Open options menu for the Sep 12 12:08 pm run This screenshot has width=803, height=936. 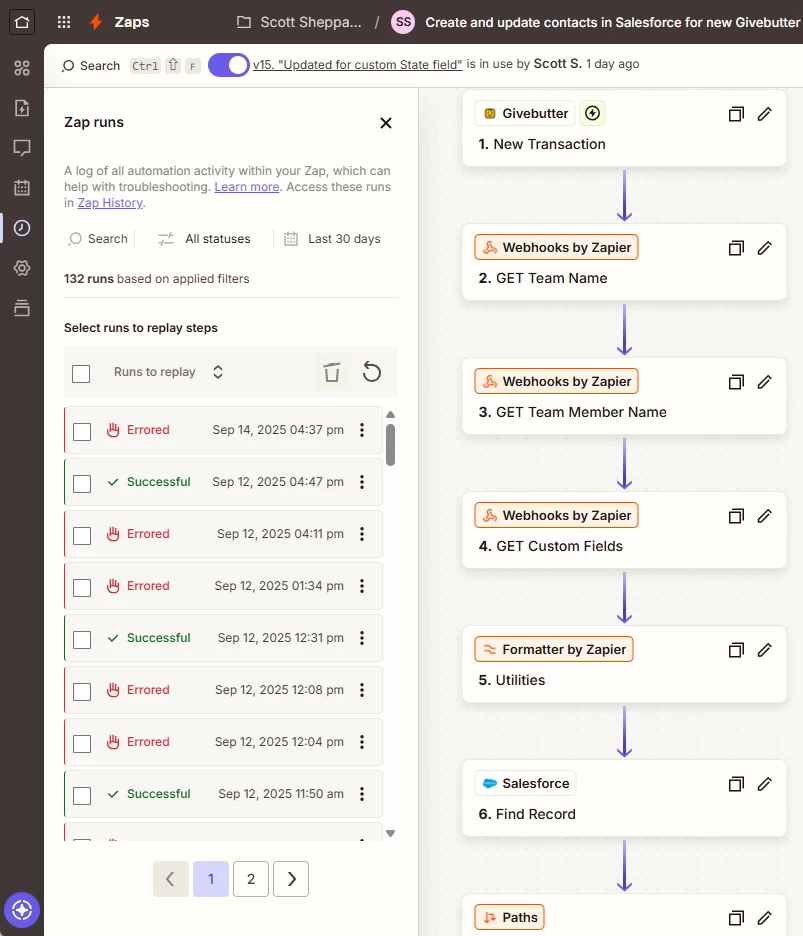pos(362,689)
